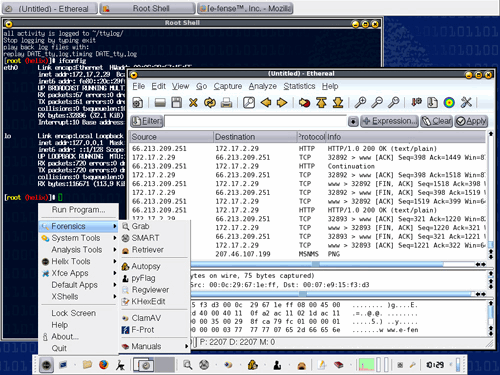The height and width of the screenshot is (375, 500).
Task: Click the Source column header
Action: 171,137
